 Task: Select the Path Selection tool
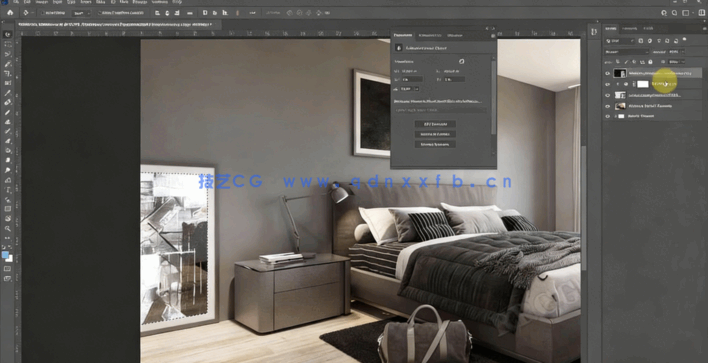(8, 199)
